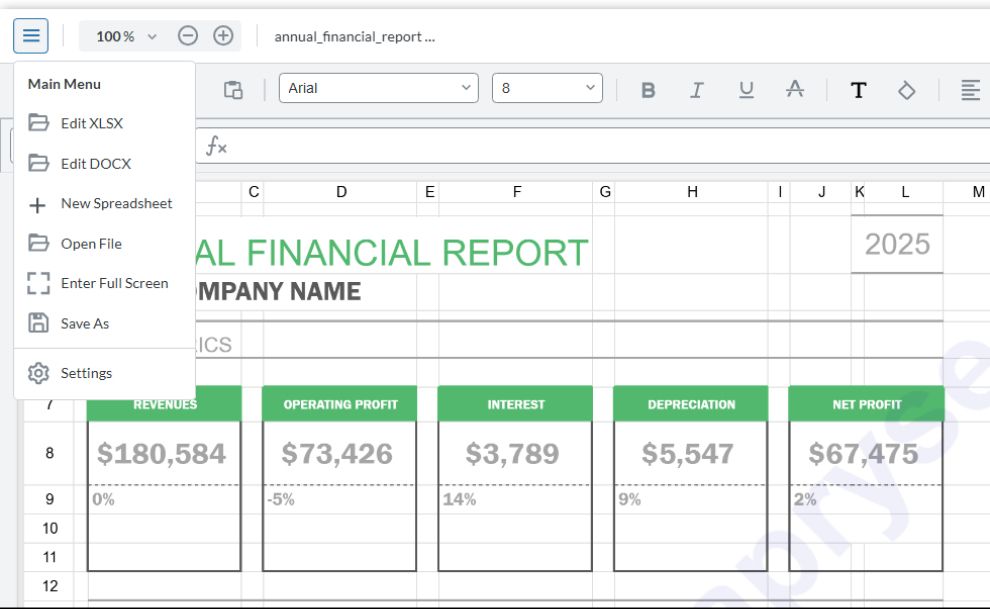The width and height of the screenshot is (990, 609).
Task: Click the zoom out minus icon
Action: click(188, 35)
